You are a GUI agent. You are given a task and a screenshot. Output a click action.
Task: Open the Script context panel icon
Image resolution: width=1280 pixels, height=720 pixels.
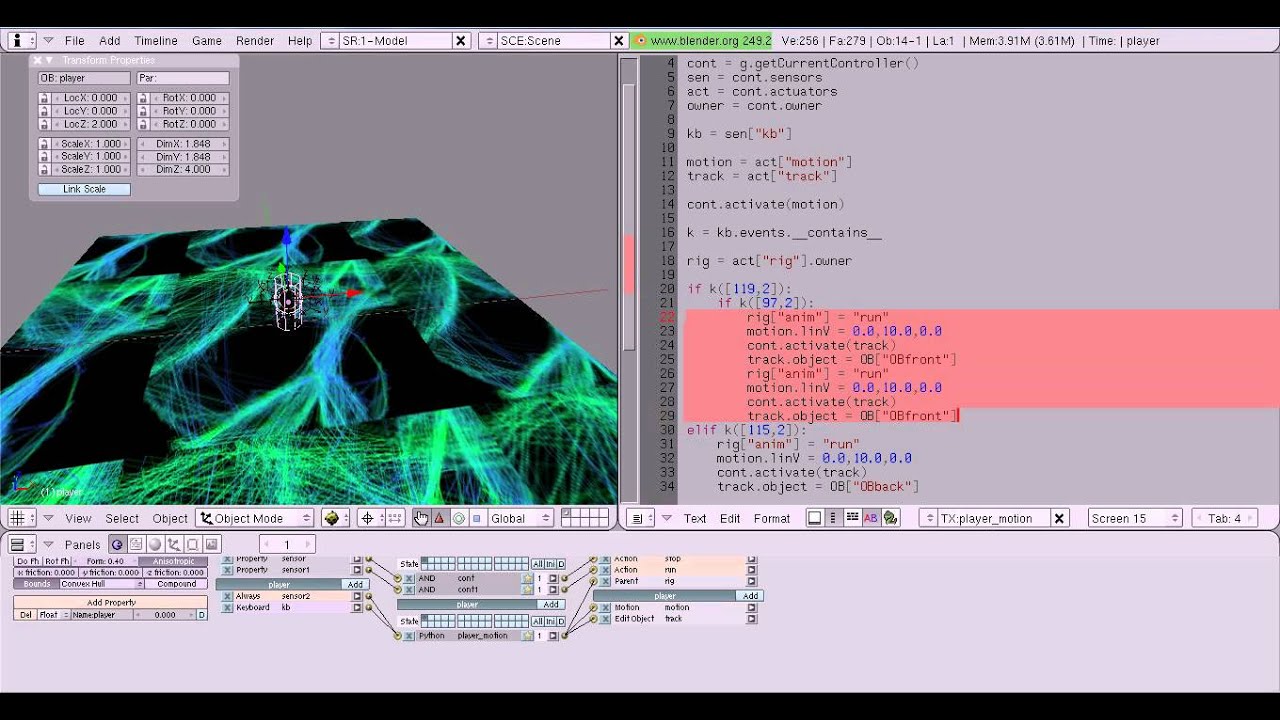136,544
